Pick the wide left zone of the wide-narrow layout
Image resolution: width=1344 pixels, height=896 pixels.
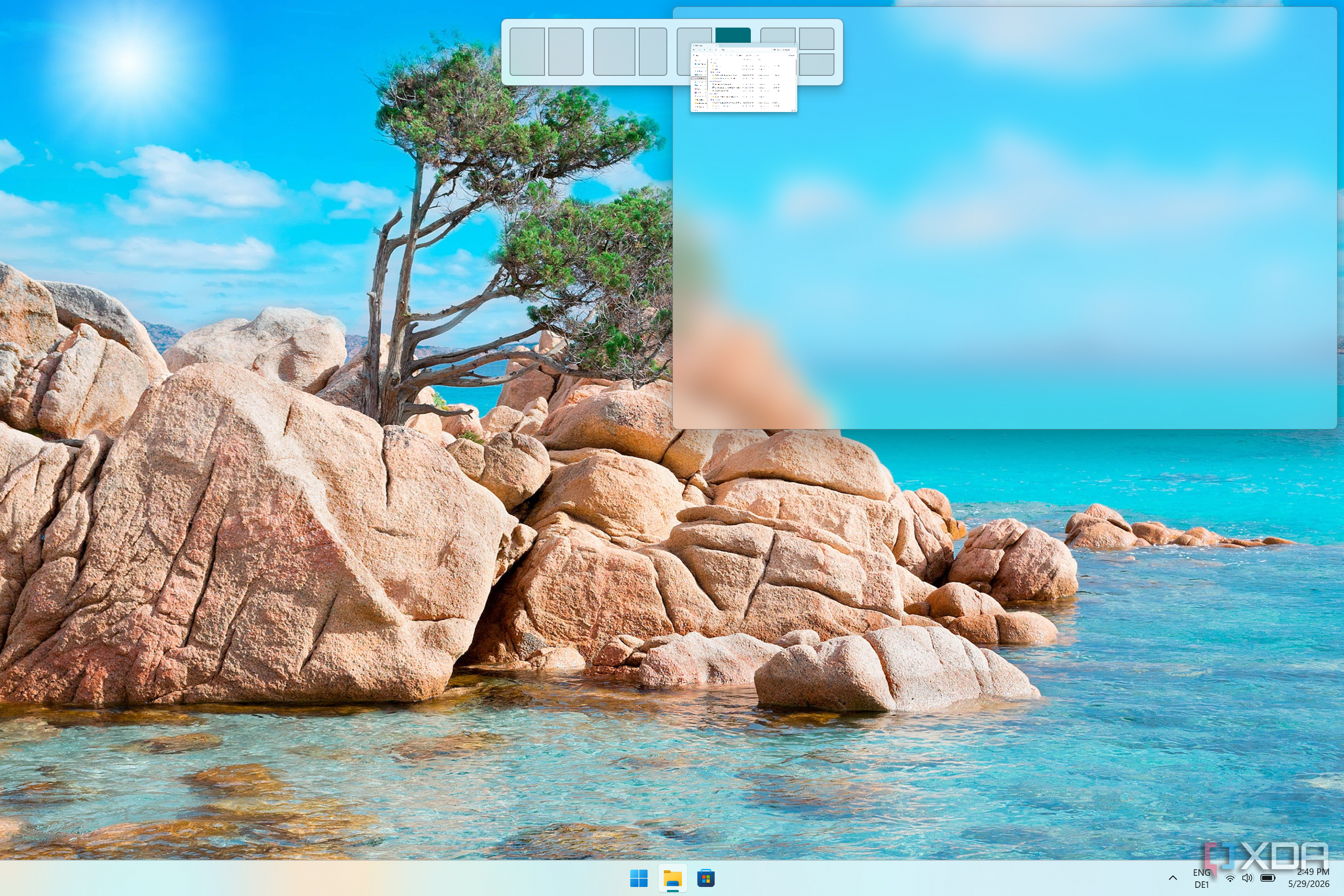pos(614,51)
